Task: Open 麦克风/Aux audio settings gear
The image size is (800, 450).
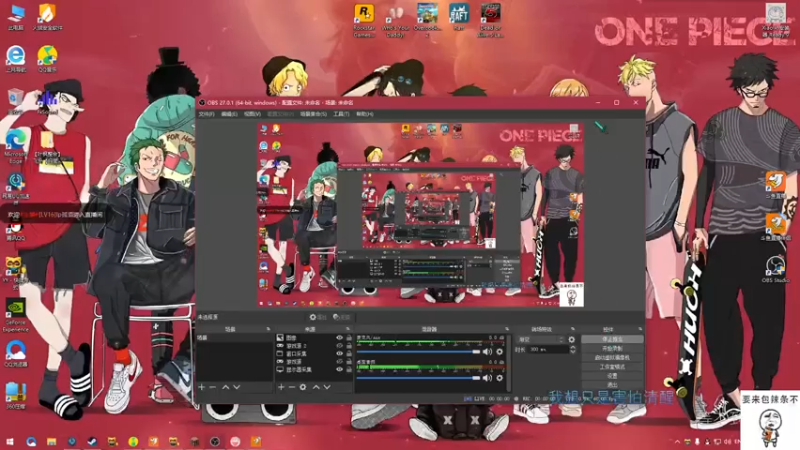Action: click(x=499, y=352)
